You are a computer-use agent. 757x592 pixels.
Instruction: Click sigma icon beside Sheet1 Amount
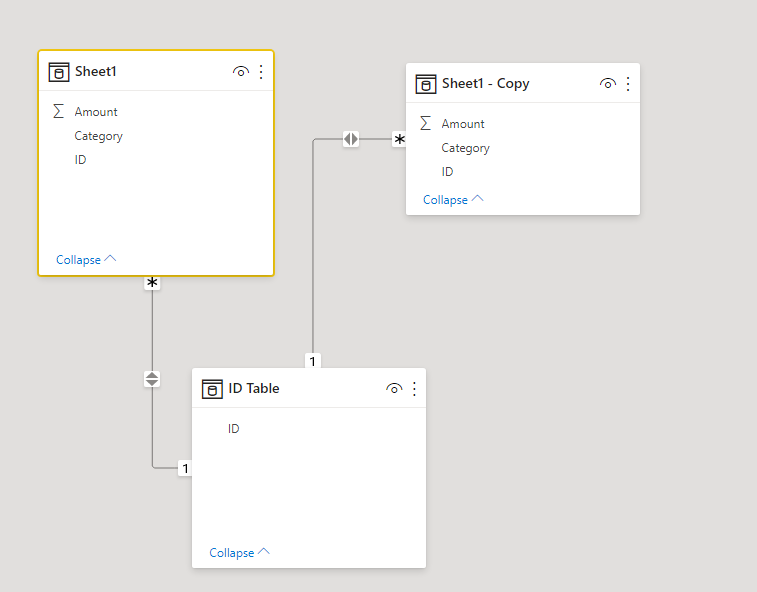tap(58, 111)
